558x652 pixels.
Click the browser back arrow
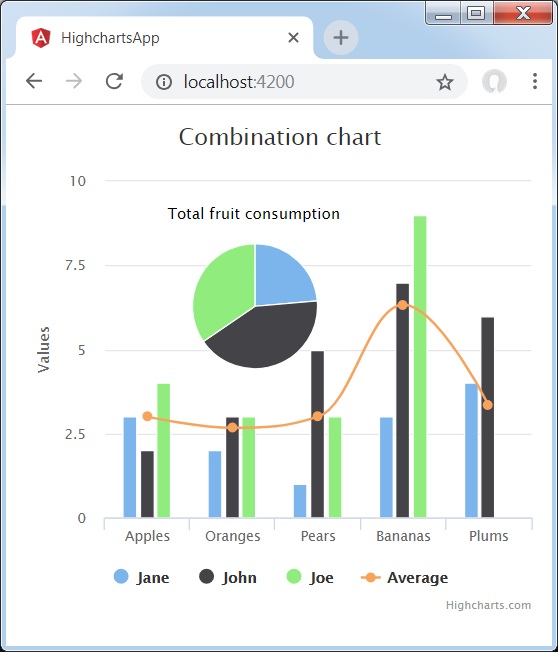[34, 81]
